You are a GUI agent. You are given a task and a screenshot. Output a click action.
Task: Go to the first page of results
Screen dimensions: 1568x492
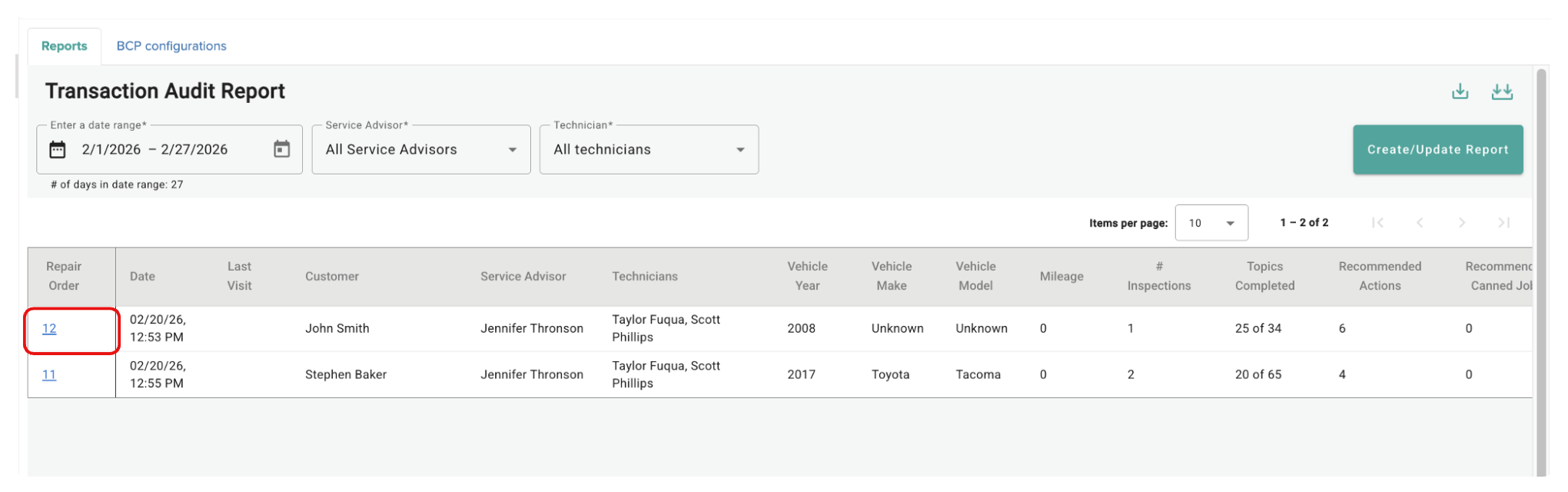coord(1377,223)
